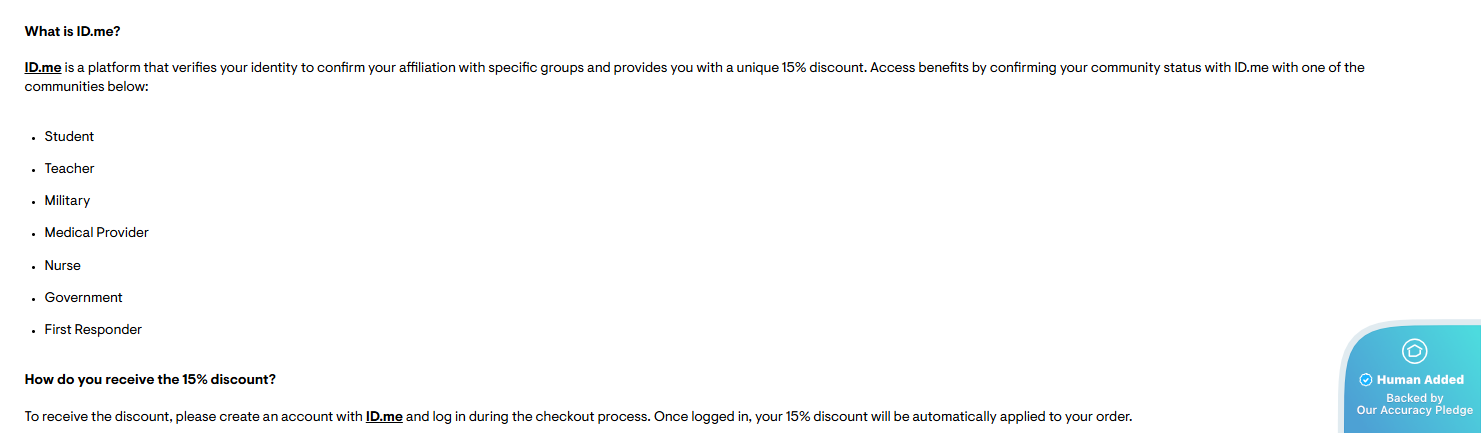Click the Government list item
Image resolution: width=1481 pixels, height=433 pixels.
click(83, 297)
